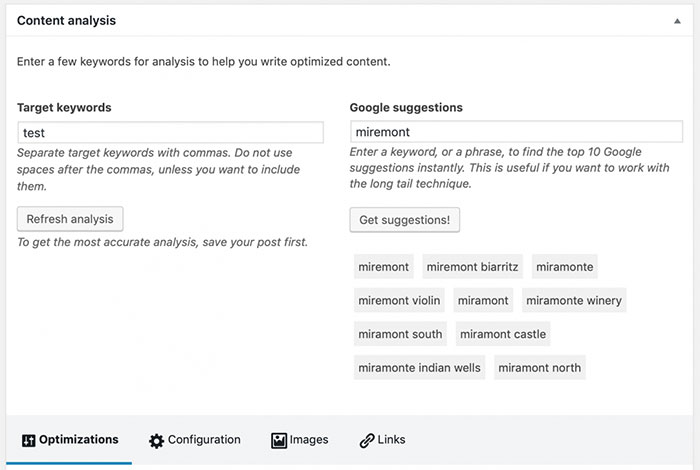Collapse the Content analysis panel arrow
This screenshot has width=700, height=470.
680,20
